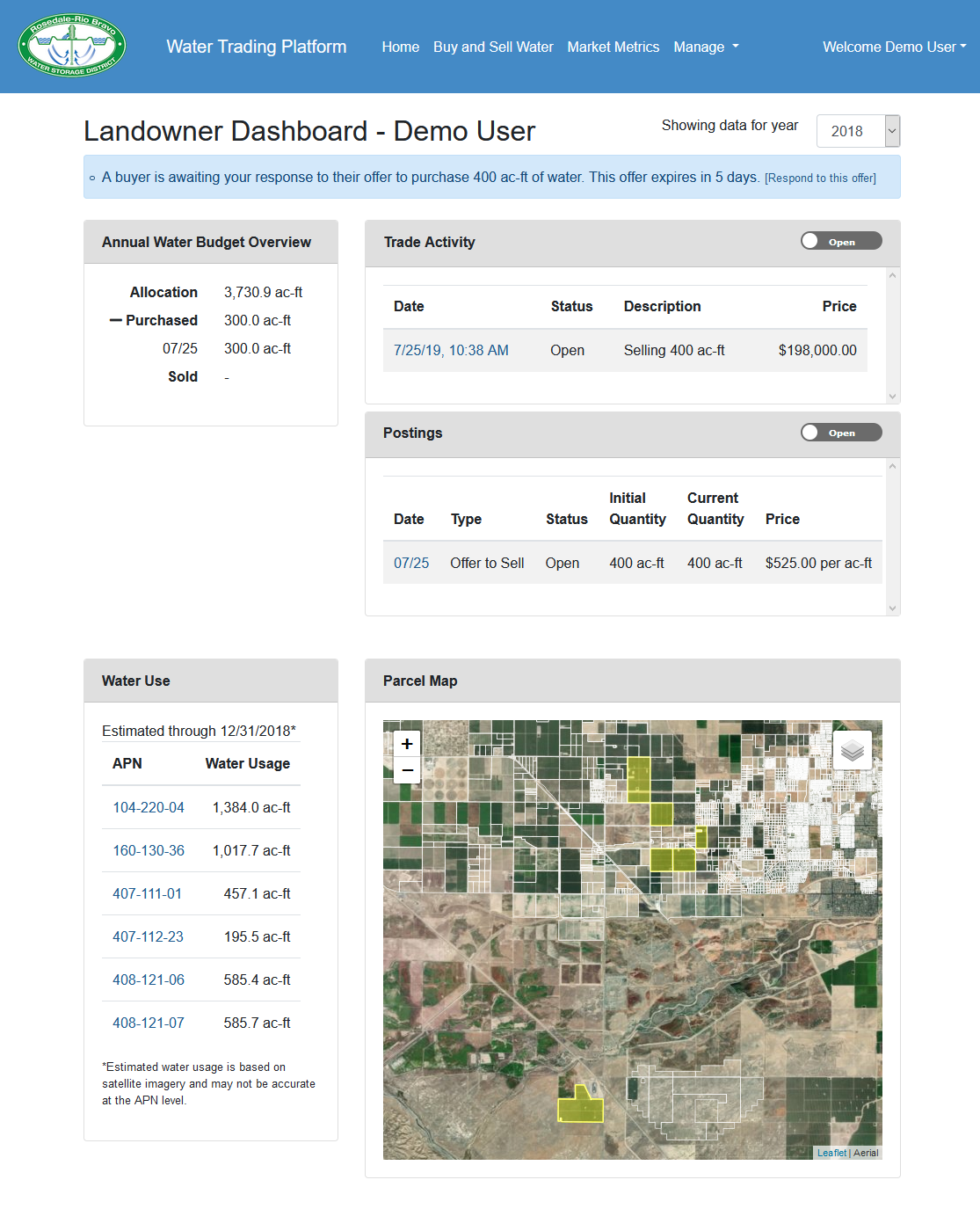Click the Respond to this offer link
The height and width of the screenshot is (1209, 980).
820,178
